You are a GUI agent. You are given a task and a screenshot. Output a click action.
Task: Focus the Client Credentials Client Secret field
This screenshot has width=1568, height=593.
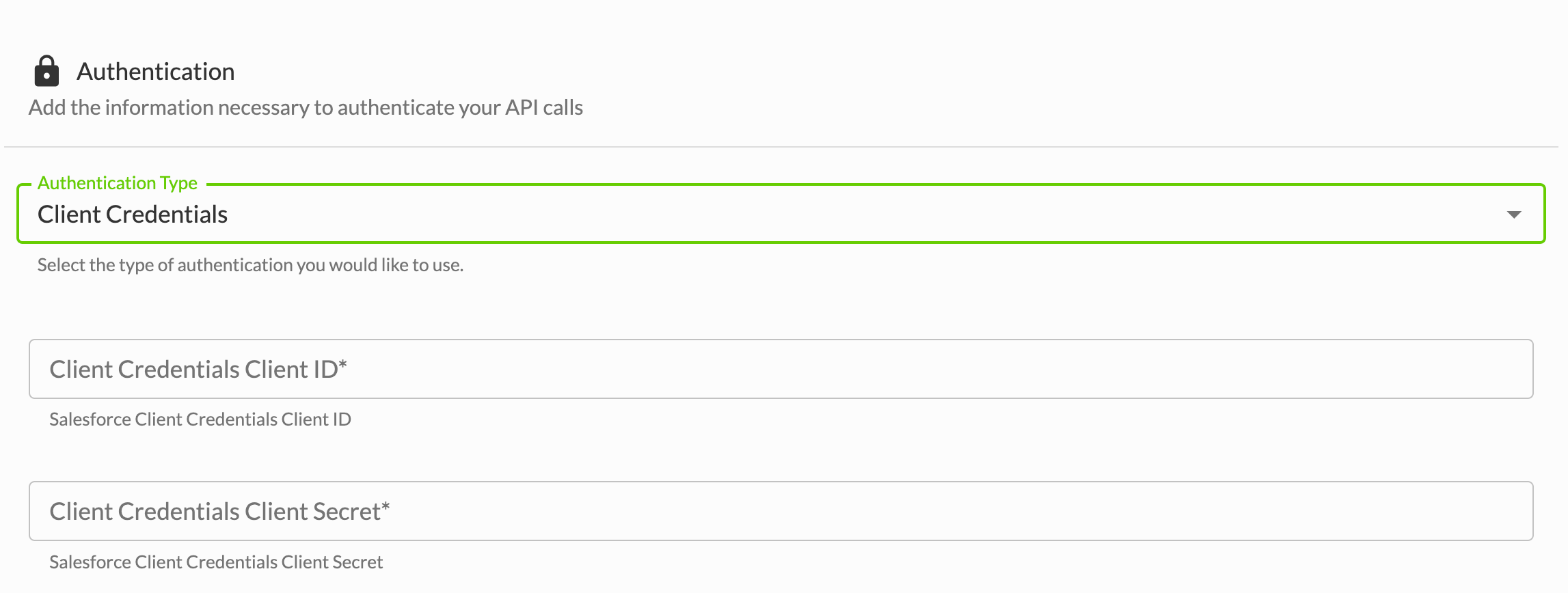tap(781, 511)
